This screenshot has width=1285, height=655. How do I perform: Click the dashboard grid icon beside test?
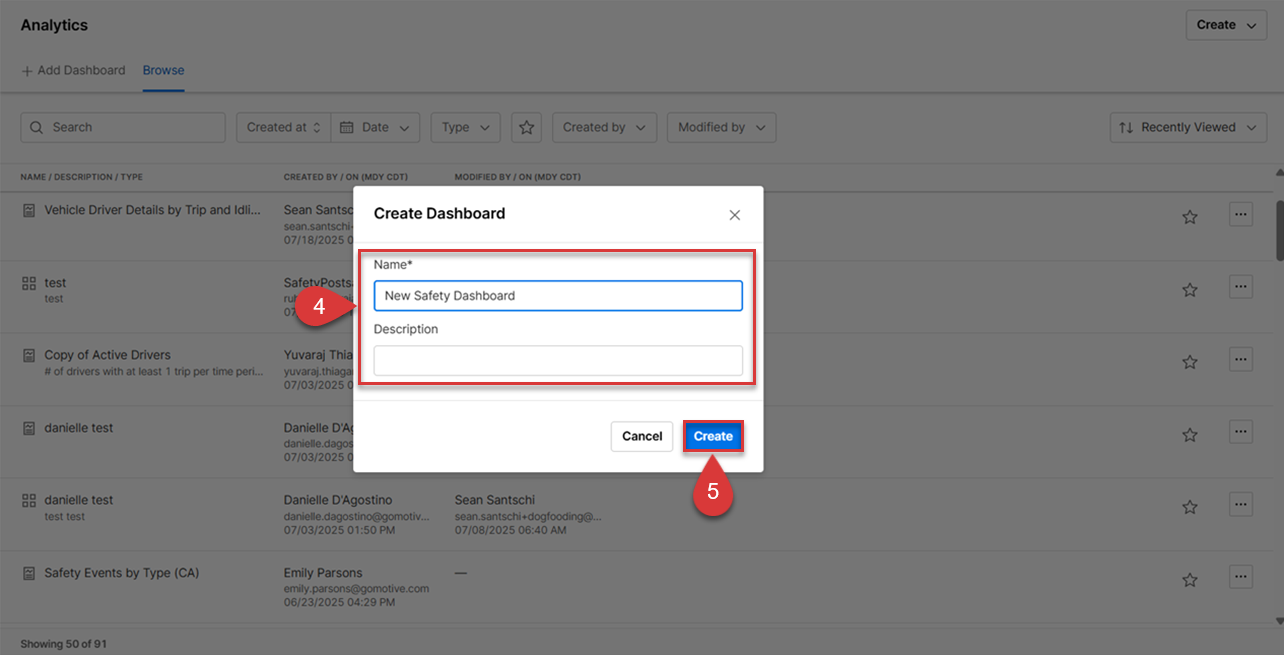(27, 282)
